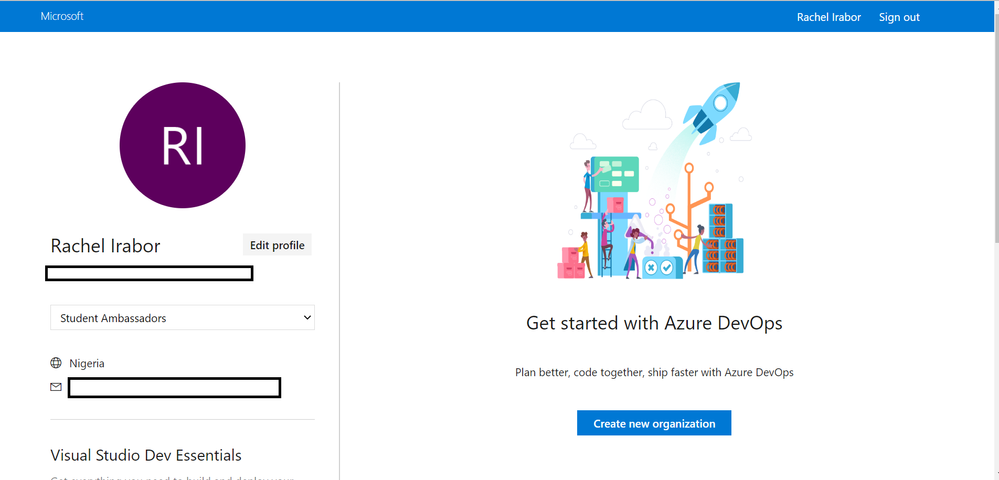Click the vertical scrollbar thumb
Viewport: 999px width, 480px height.
click(x=995, y=127)
